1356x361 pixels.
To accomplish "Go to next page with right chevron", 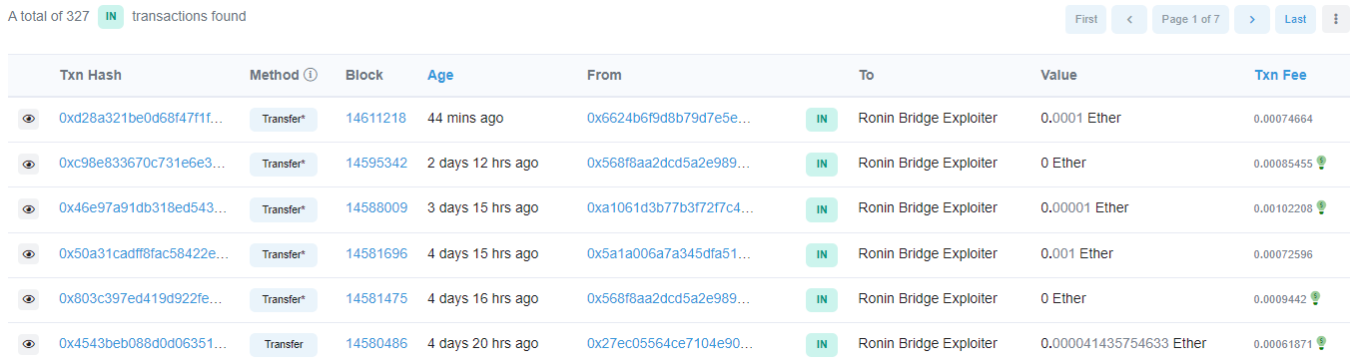I will (1251, 19).
